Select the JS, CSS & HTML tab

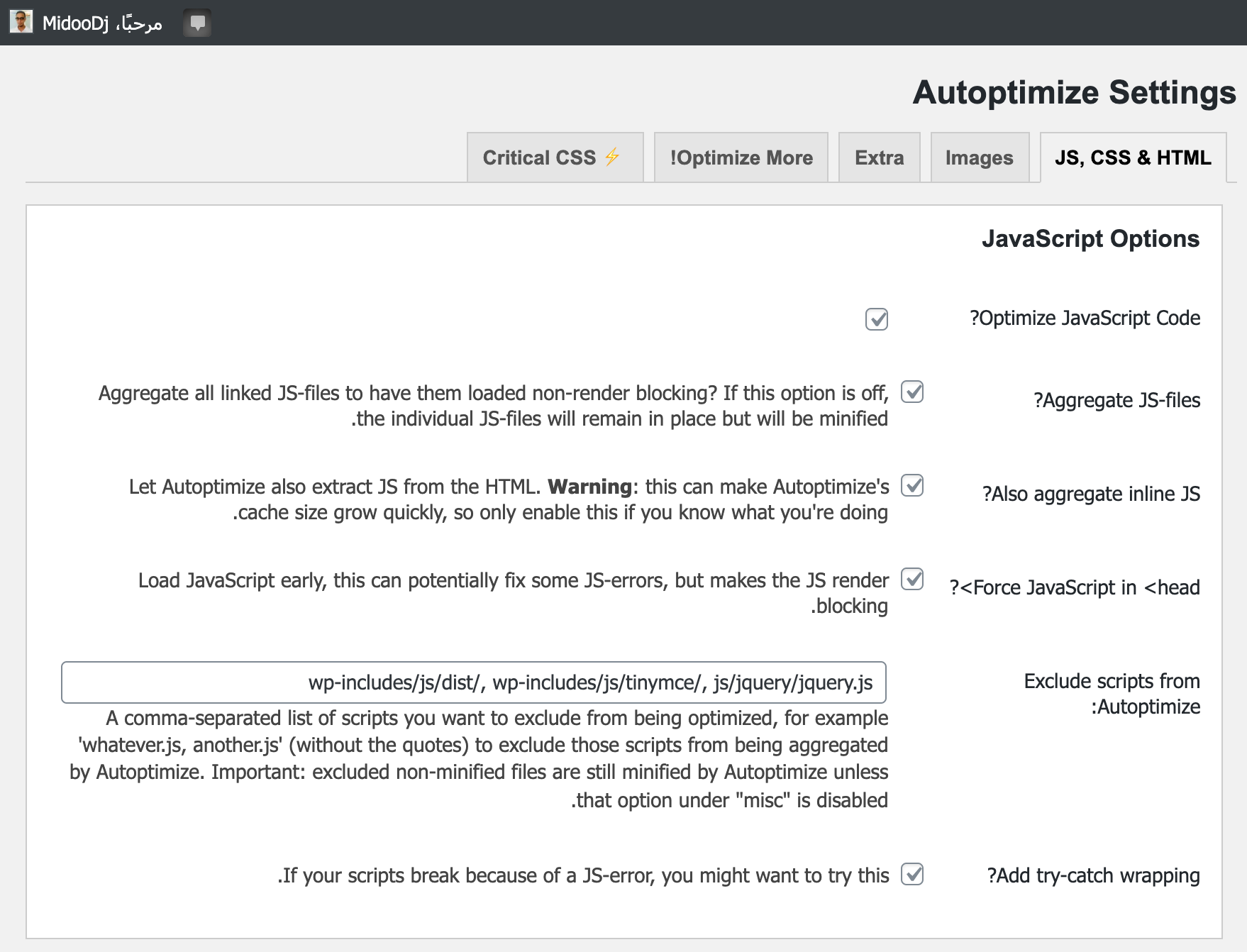coord(1132,157)
